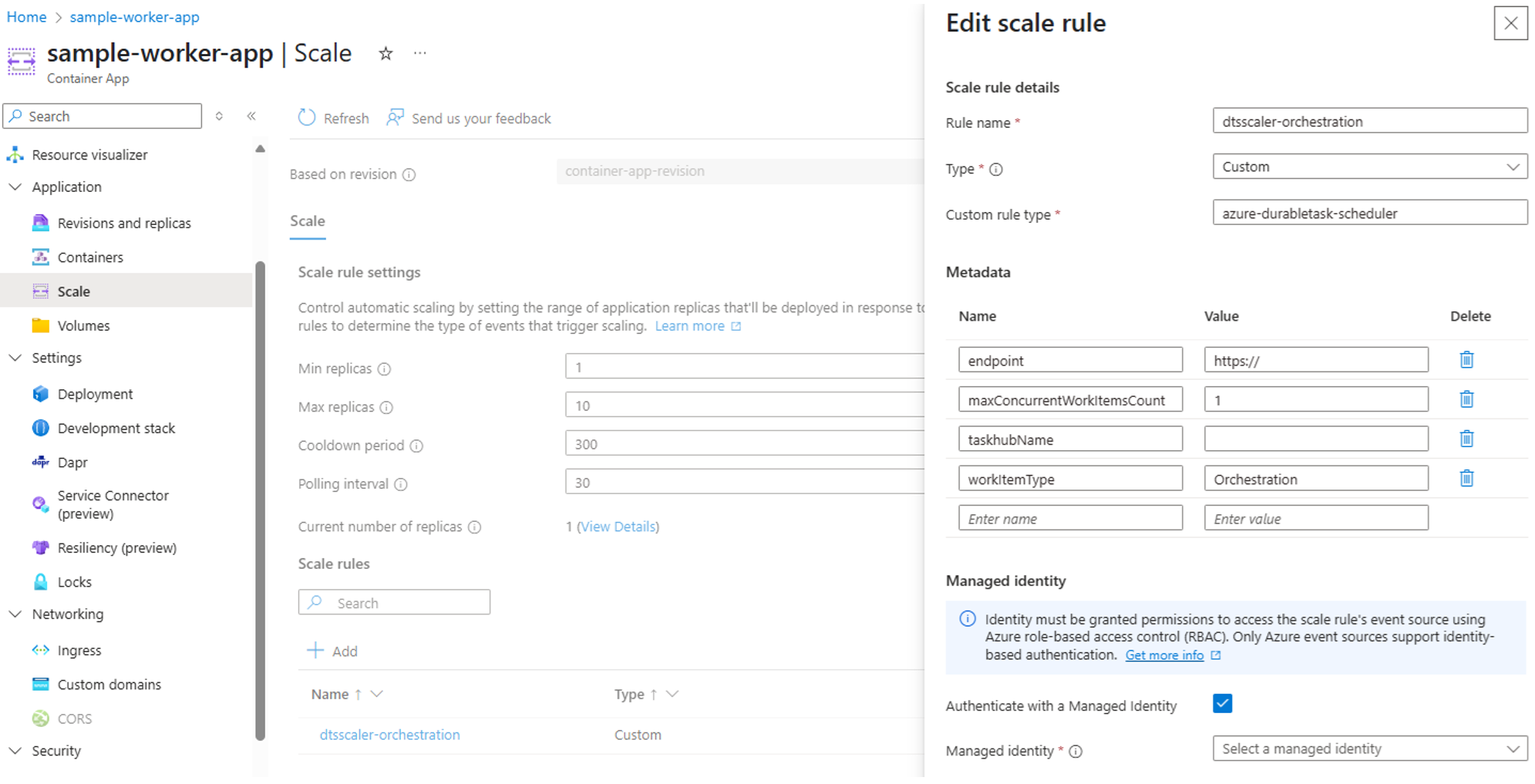Image resolution: width=1535 pixels, height=784 pixels.
Task: Click the Add scale rule button
Action: pyautogui.click(x=332, y=651)
